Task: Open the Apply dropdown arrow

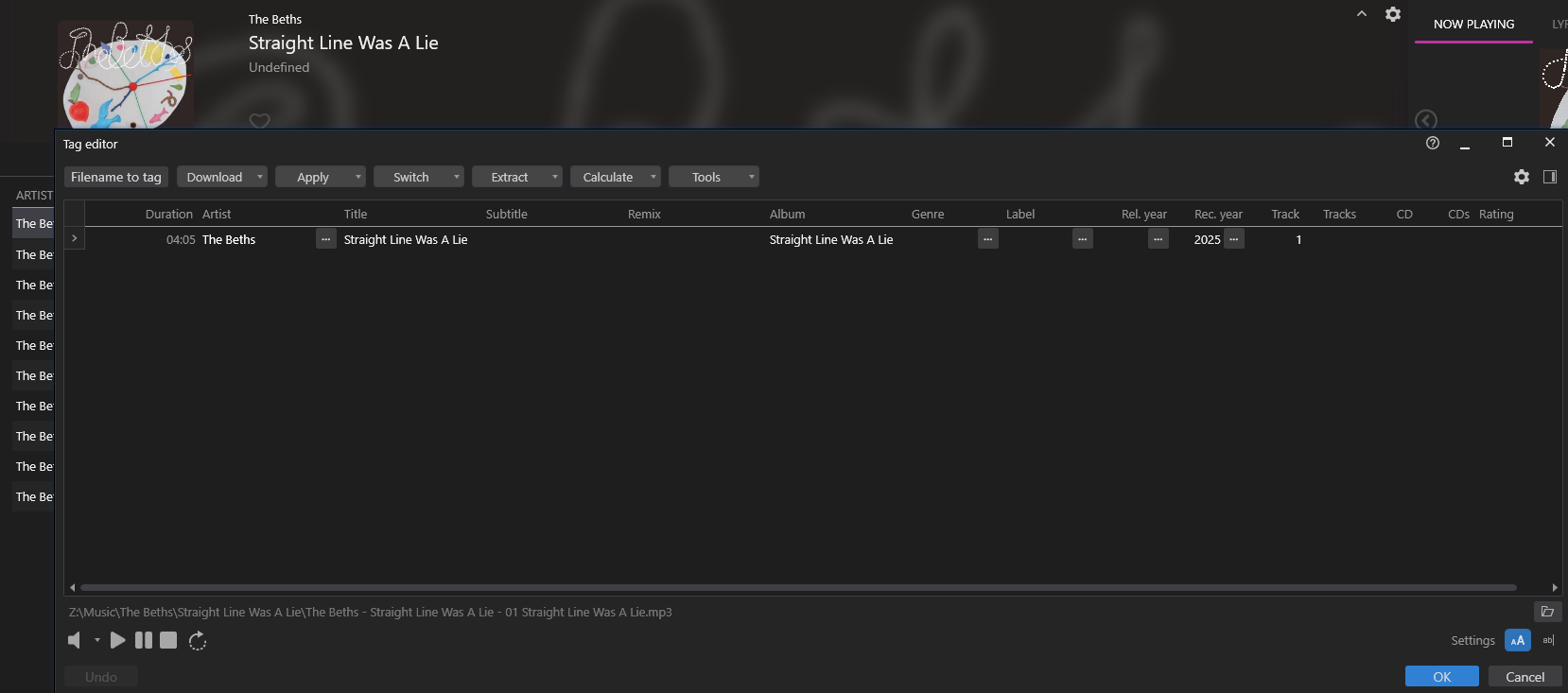Action: pyautogui.click(x=358, y=177)
